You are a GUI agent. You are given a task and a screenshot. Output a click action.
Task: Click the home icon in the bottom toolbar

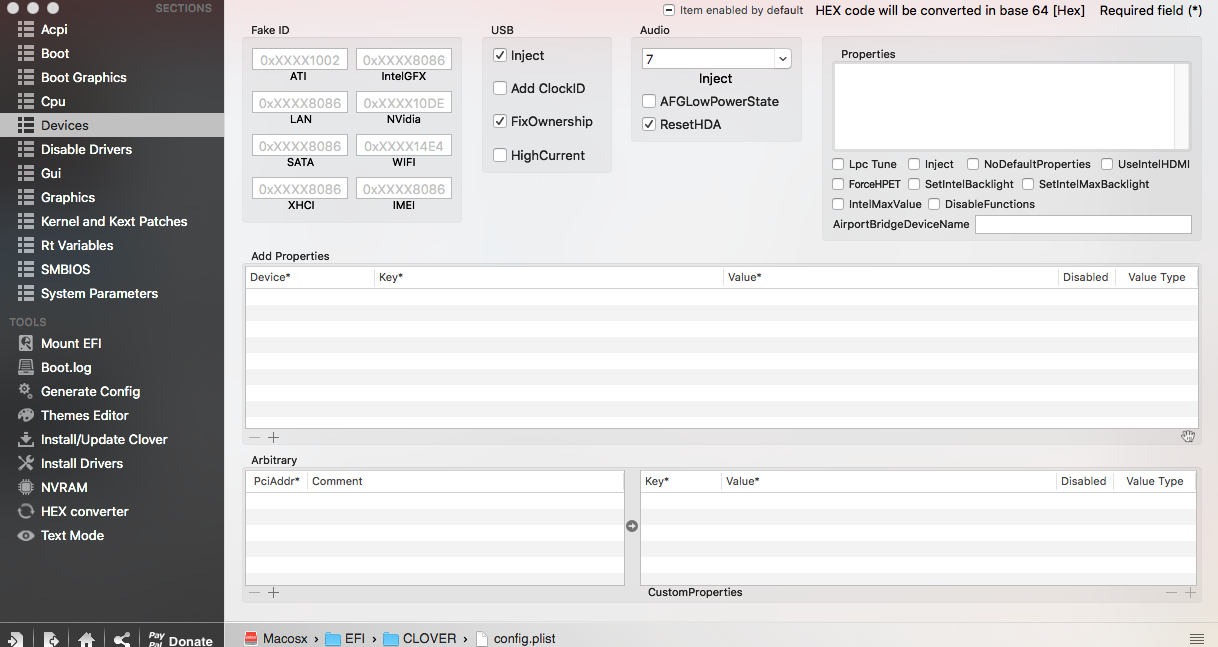click(86, 639)
